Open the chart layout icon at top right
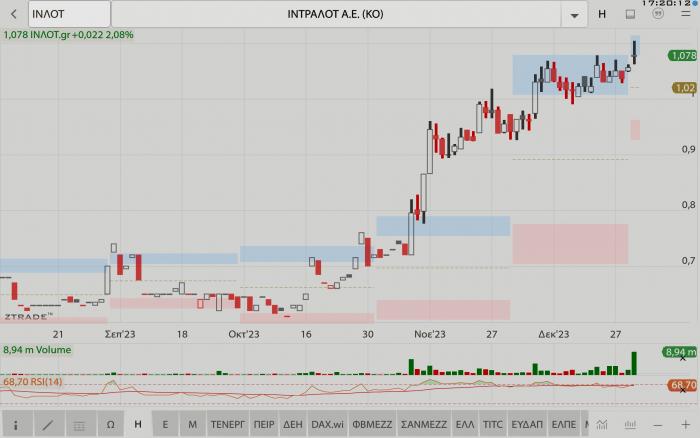This screenshot has height=438, width=700. pyautogui.click(x=630, y=15)
